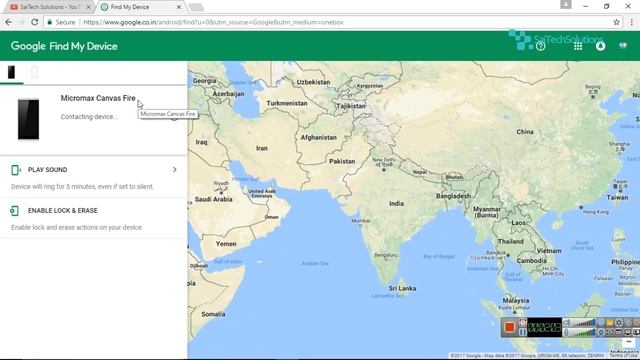Zoom out the map with minus button

pos(629,342)
